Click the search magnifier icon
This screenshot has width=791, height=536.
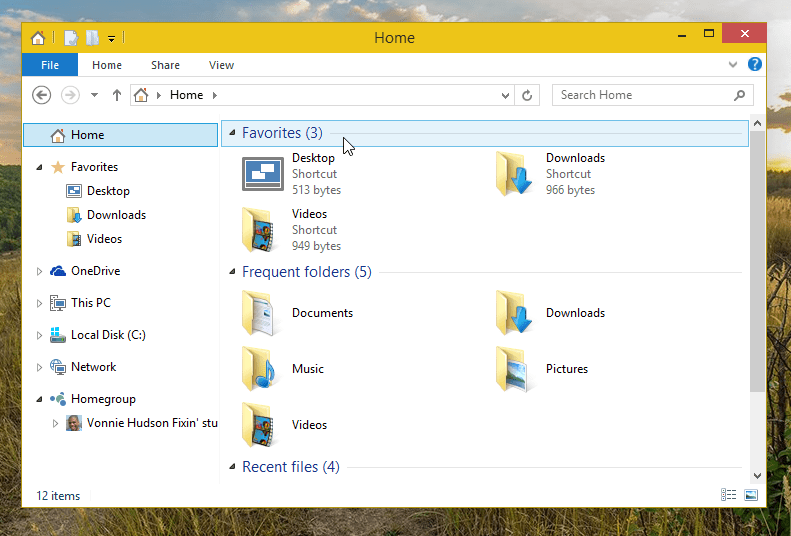click(739, 95)
